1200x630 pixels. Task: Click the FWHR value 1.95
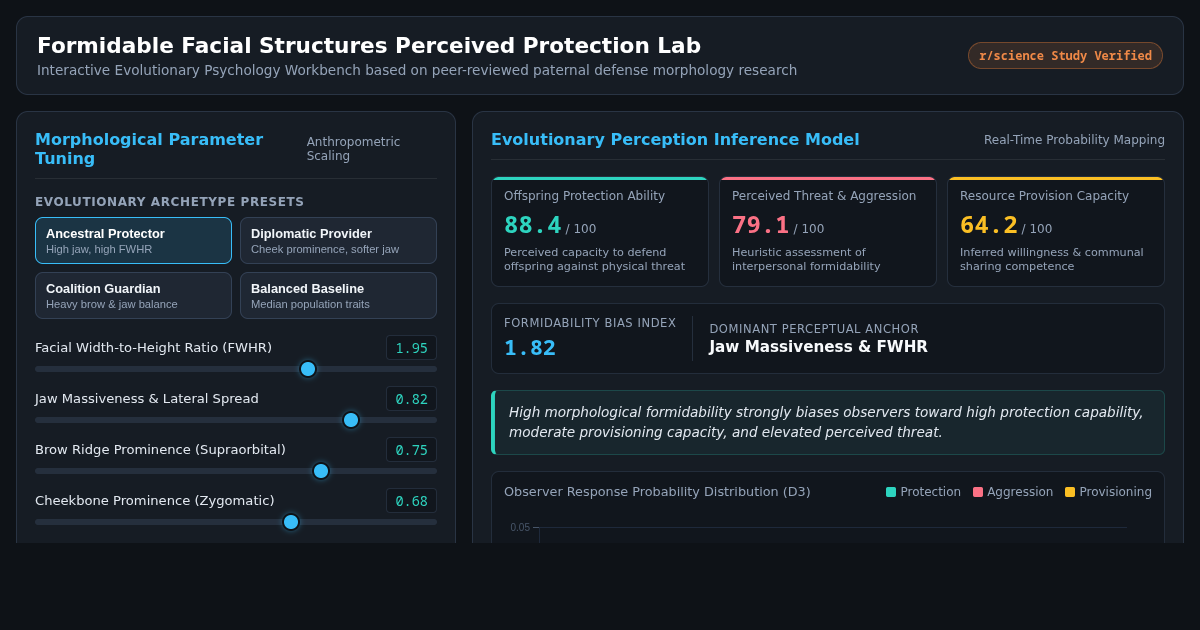click(x=411, y=348)
